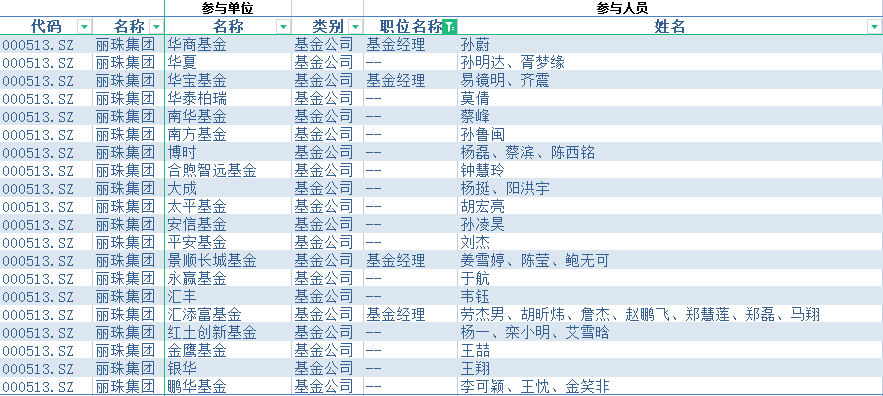Open the 代码 column filter dropdown
Screen dimensions: 883x396
pyautogui.click(x=84, y=26)
